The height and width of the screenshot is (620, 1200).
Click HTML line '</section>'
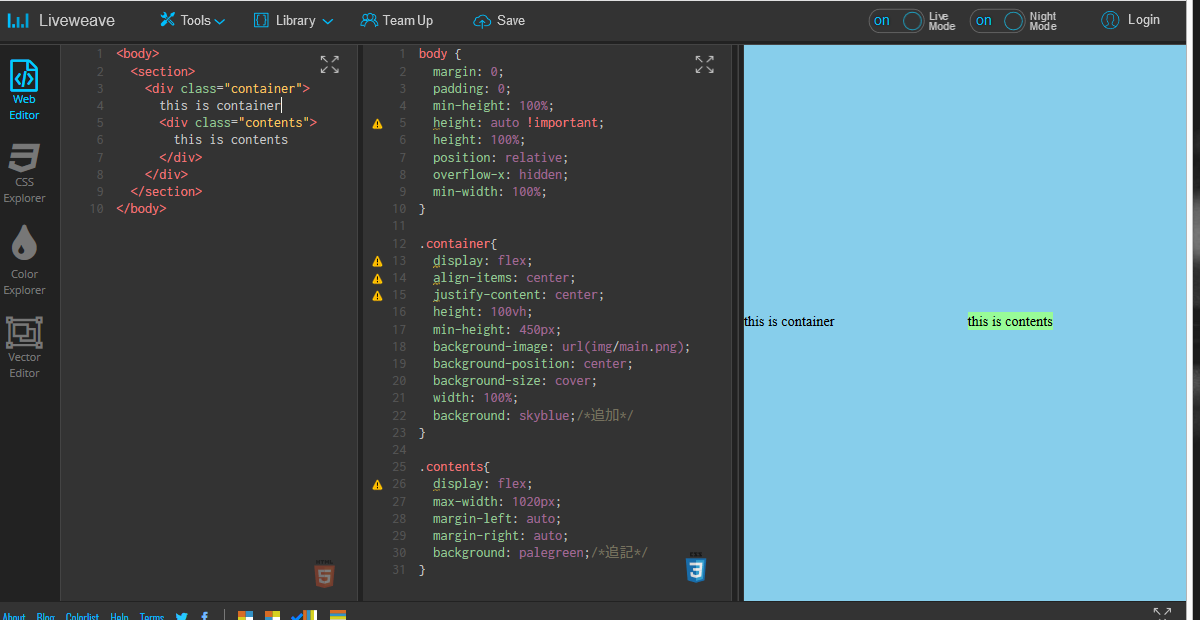tap(166, 191)
